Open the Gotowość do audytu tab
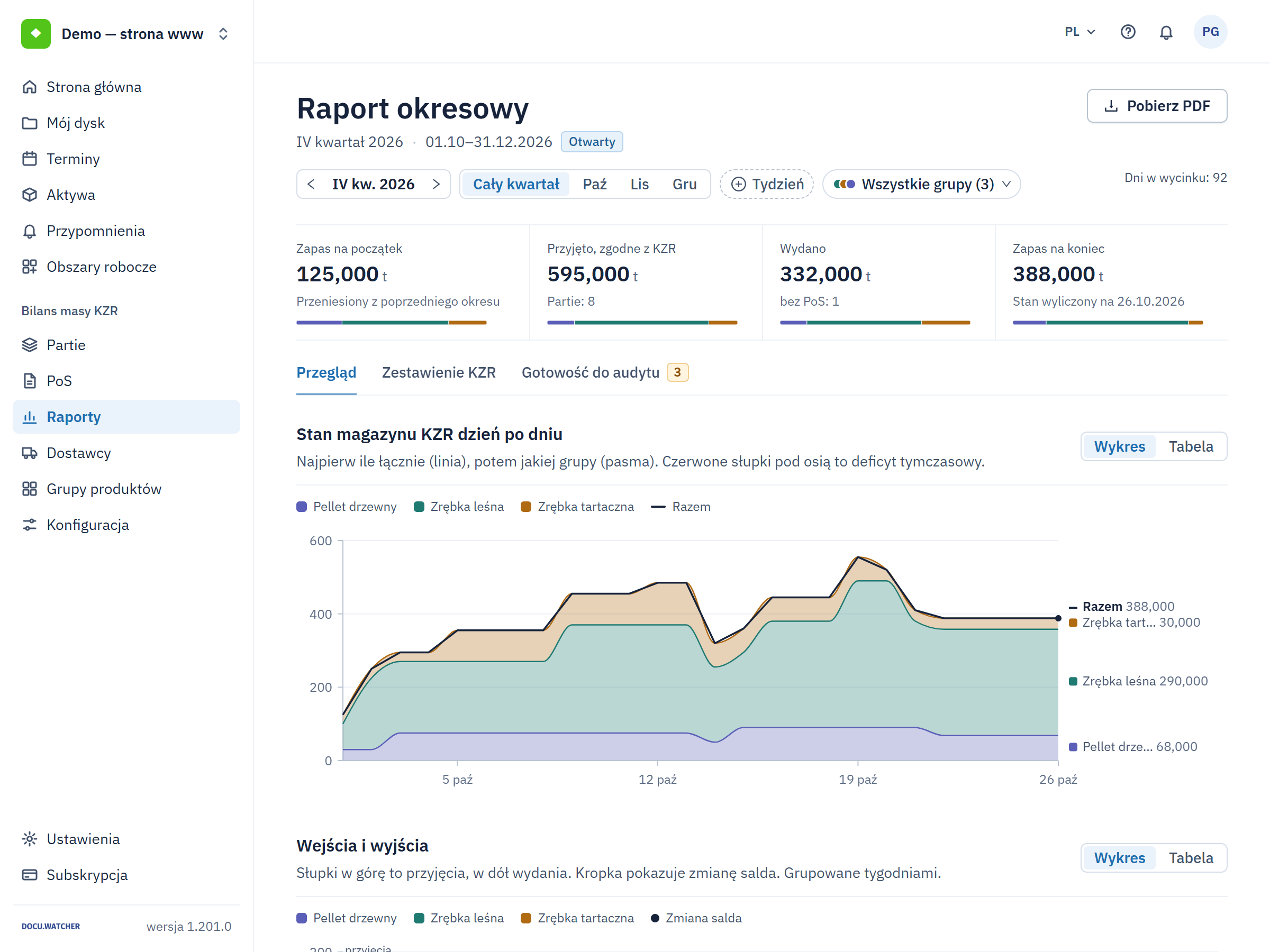 click(x=604, y=372)
